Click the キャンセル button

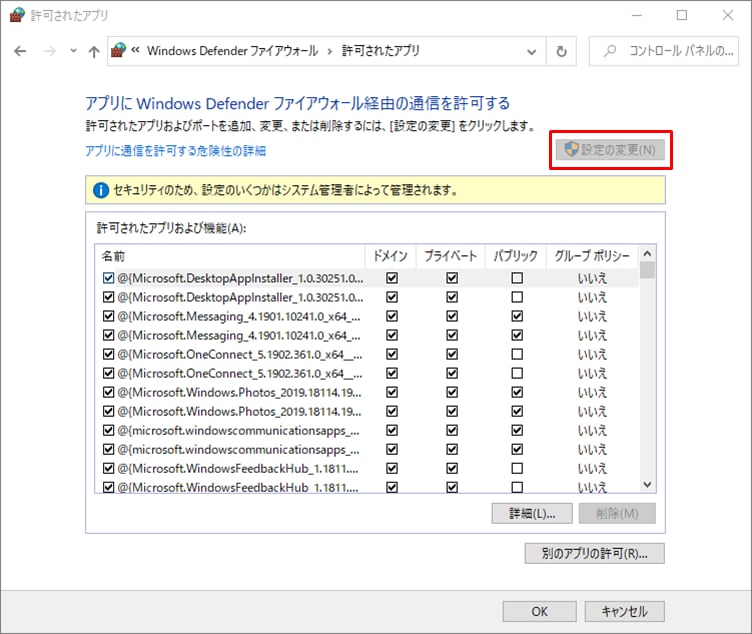click(624, 611)
